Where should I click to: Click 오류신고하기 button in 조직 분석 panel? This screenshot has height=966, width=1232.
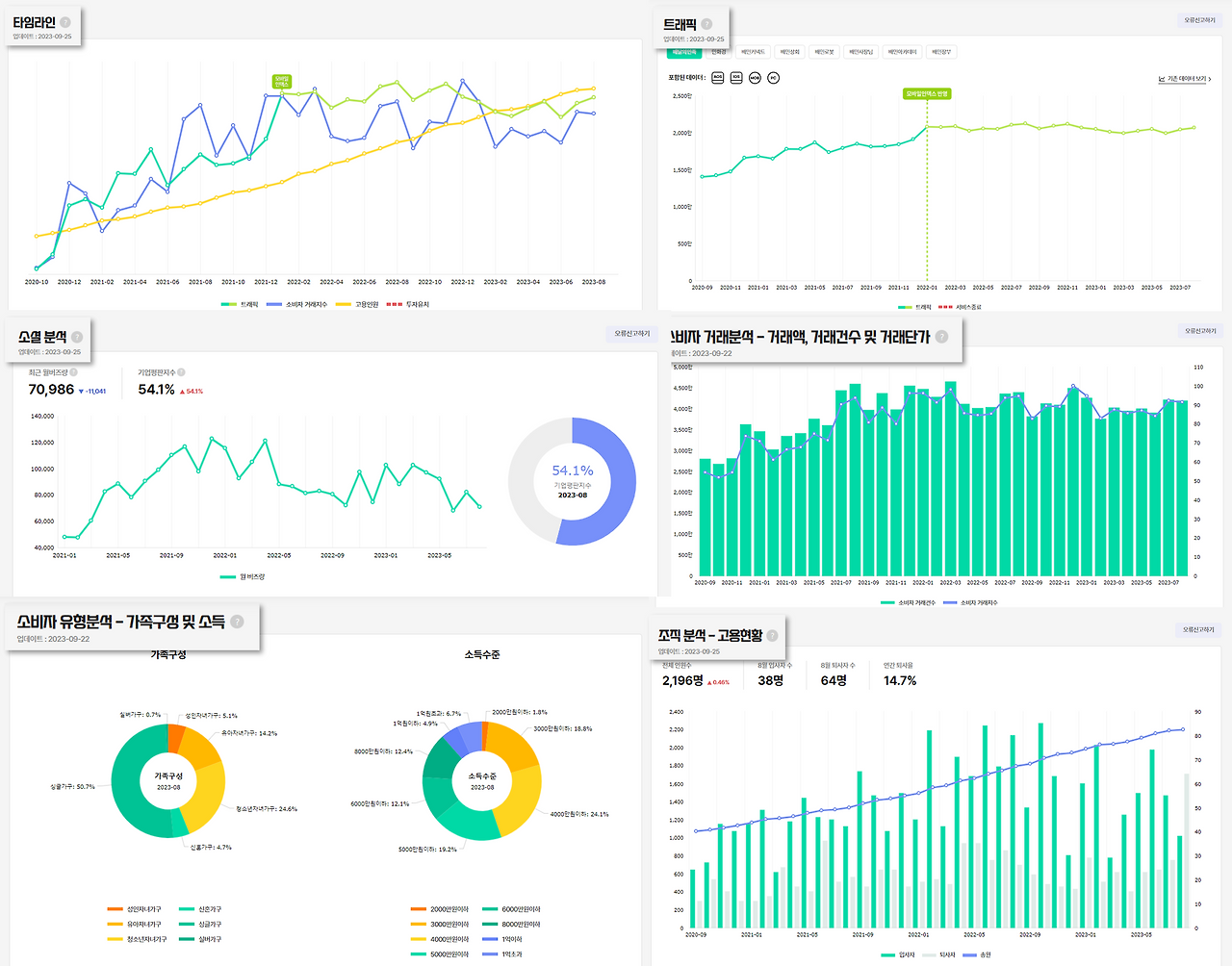[1199, 630]
